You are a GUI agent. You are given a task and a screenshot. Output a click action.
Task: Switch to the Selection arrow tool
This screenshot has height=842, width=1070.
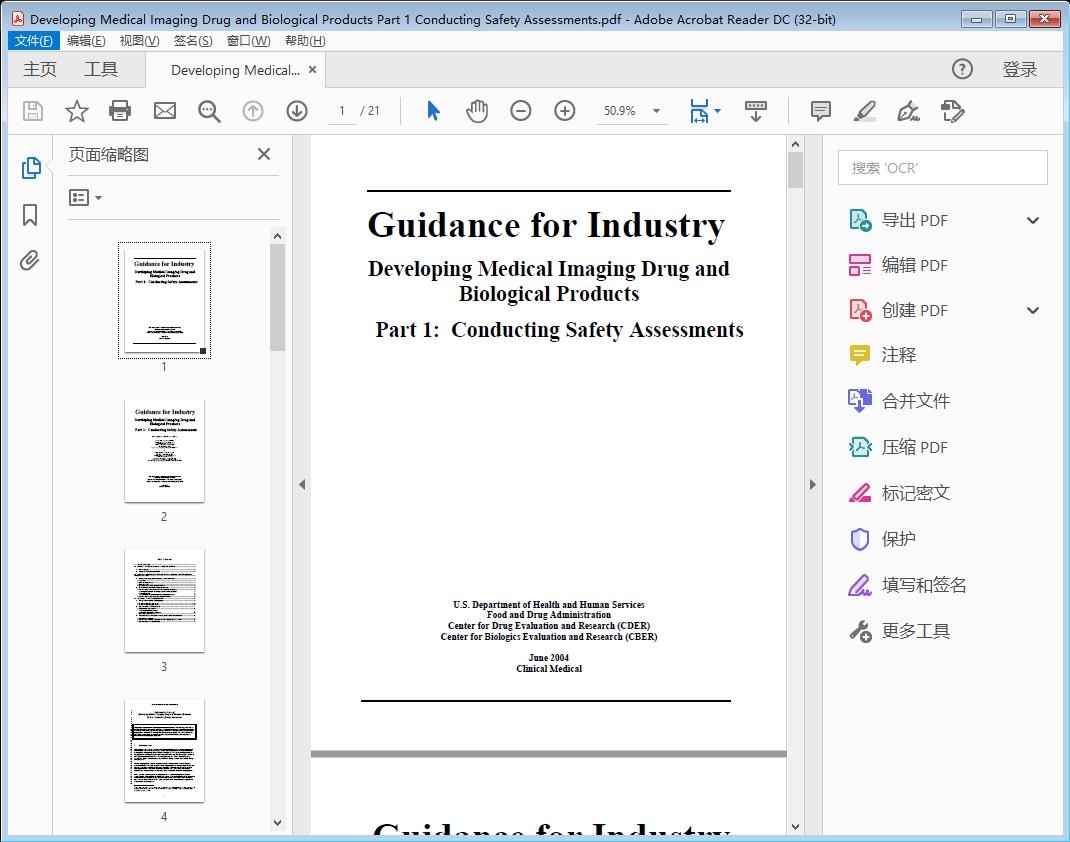tap(433, 111)
